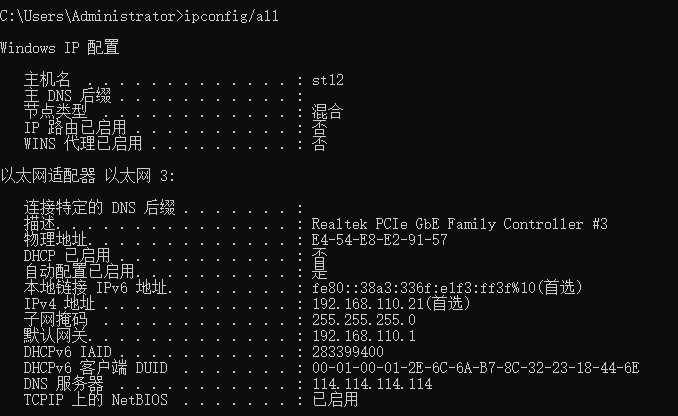Click the host name value st12
Image resolution: width=678 pixels, height=416 pixels.
pos(328,79)
